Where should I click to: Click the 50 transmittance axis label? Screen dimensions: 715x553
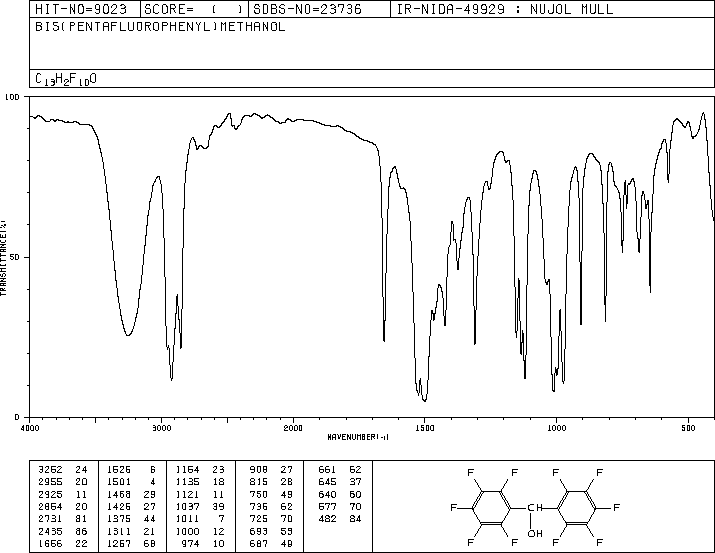(15, 257)
